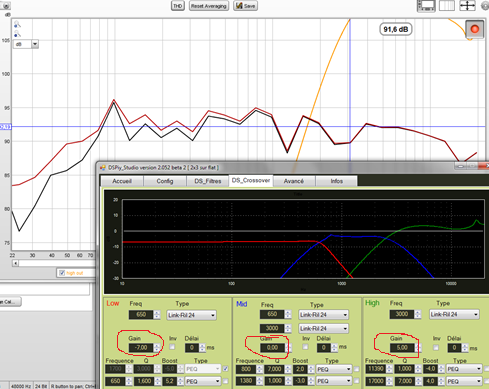
Task: Switch to the DS_Filtres tab
Action: click(x=208, y=181)
